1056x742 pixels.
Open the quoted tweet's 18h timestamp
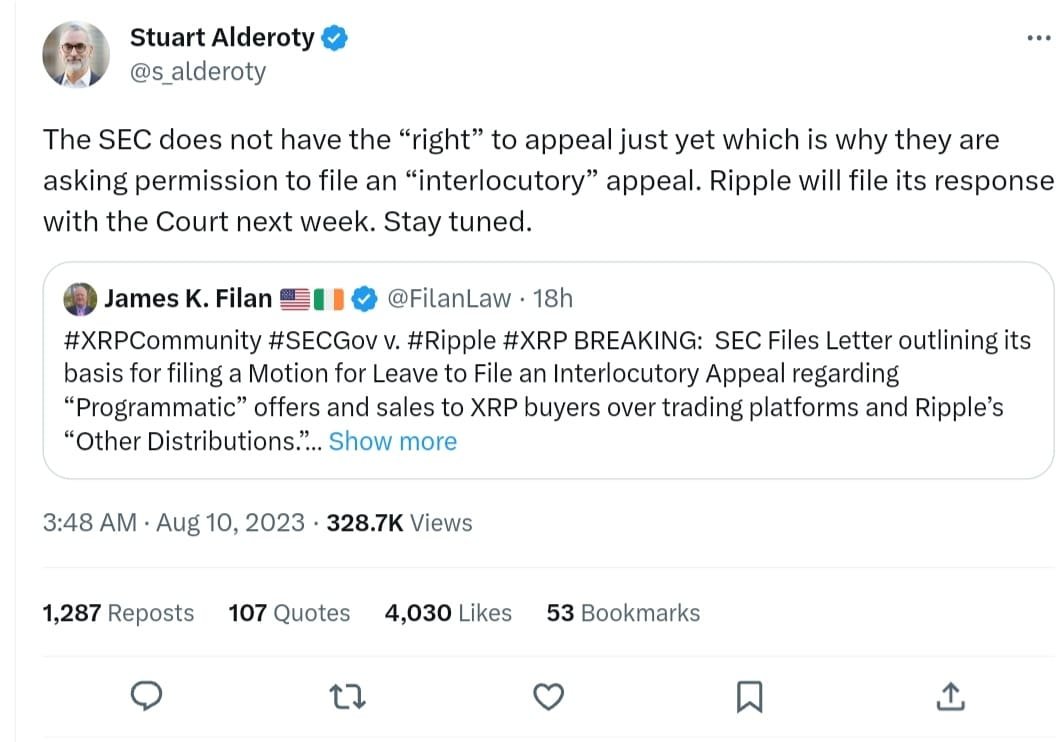click(553, 298)
